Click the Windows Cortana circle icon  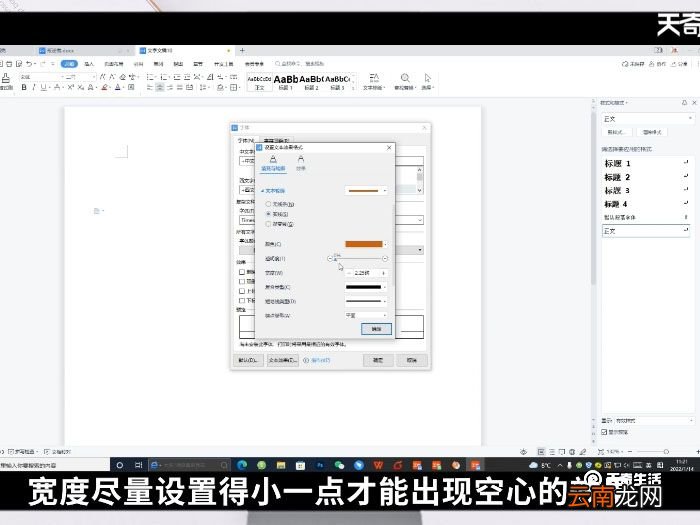pyautogui.click(x=119, y=465)
